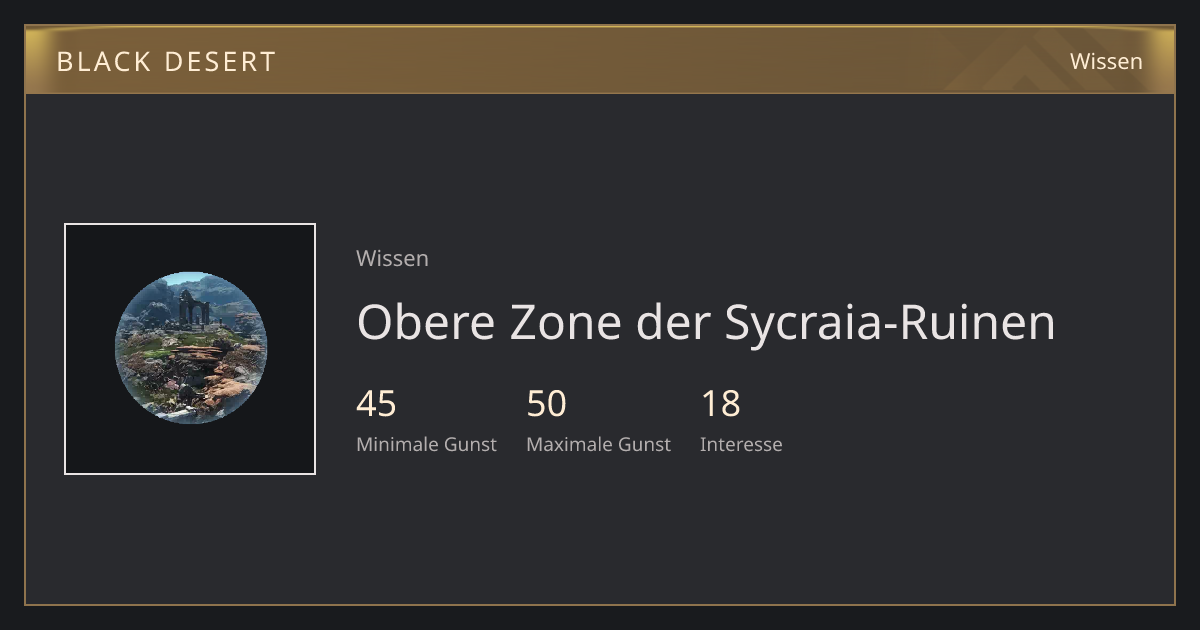Click the Minimale Gunst label
Viewport: 1200px width, 630px height.
(x=426, y=444)
